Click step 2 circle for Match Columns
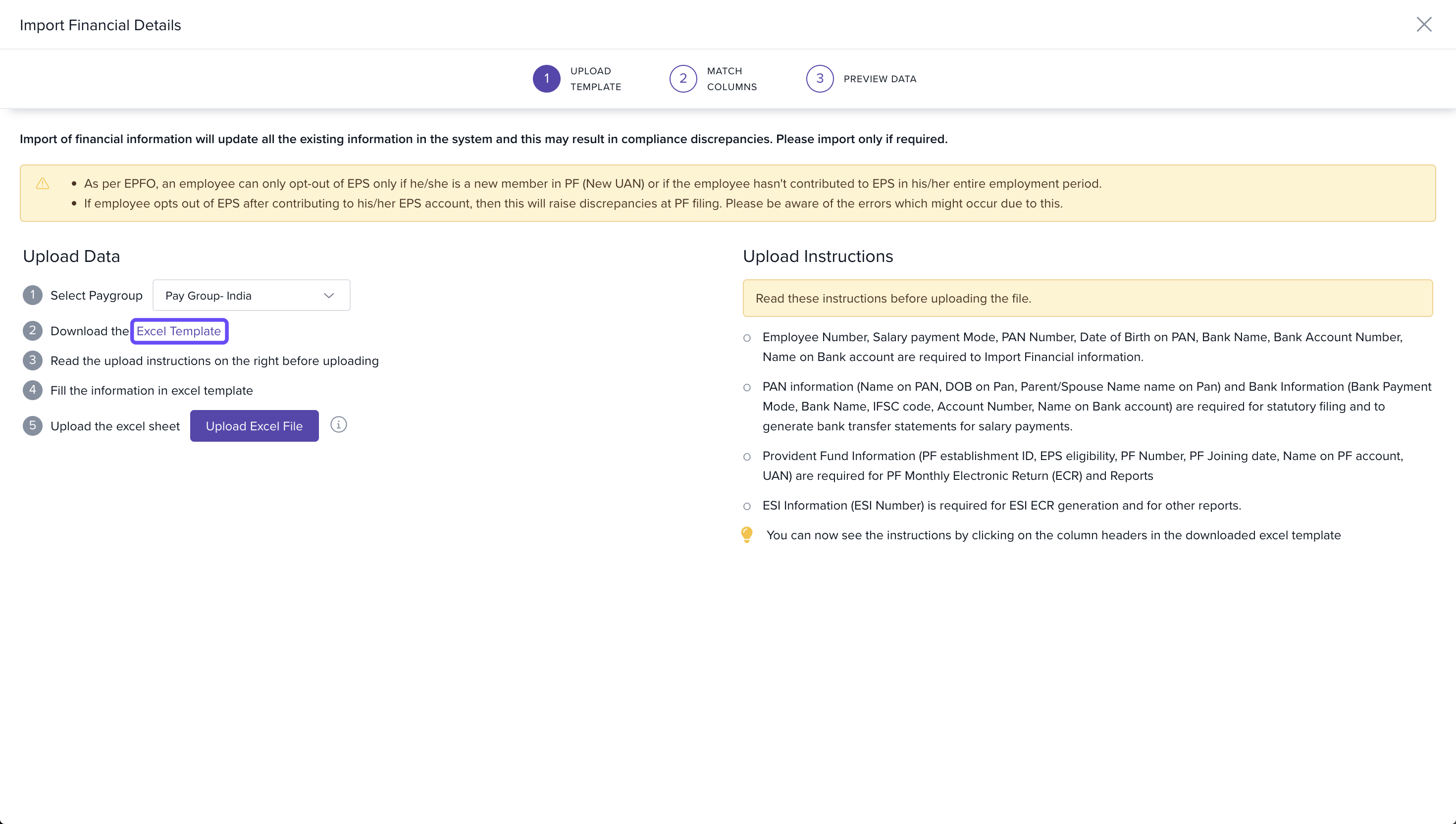 point(682,79)
